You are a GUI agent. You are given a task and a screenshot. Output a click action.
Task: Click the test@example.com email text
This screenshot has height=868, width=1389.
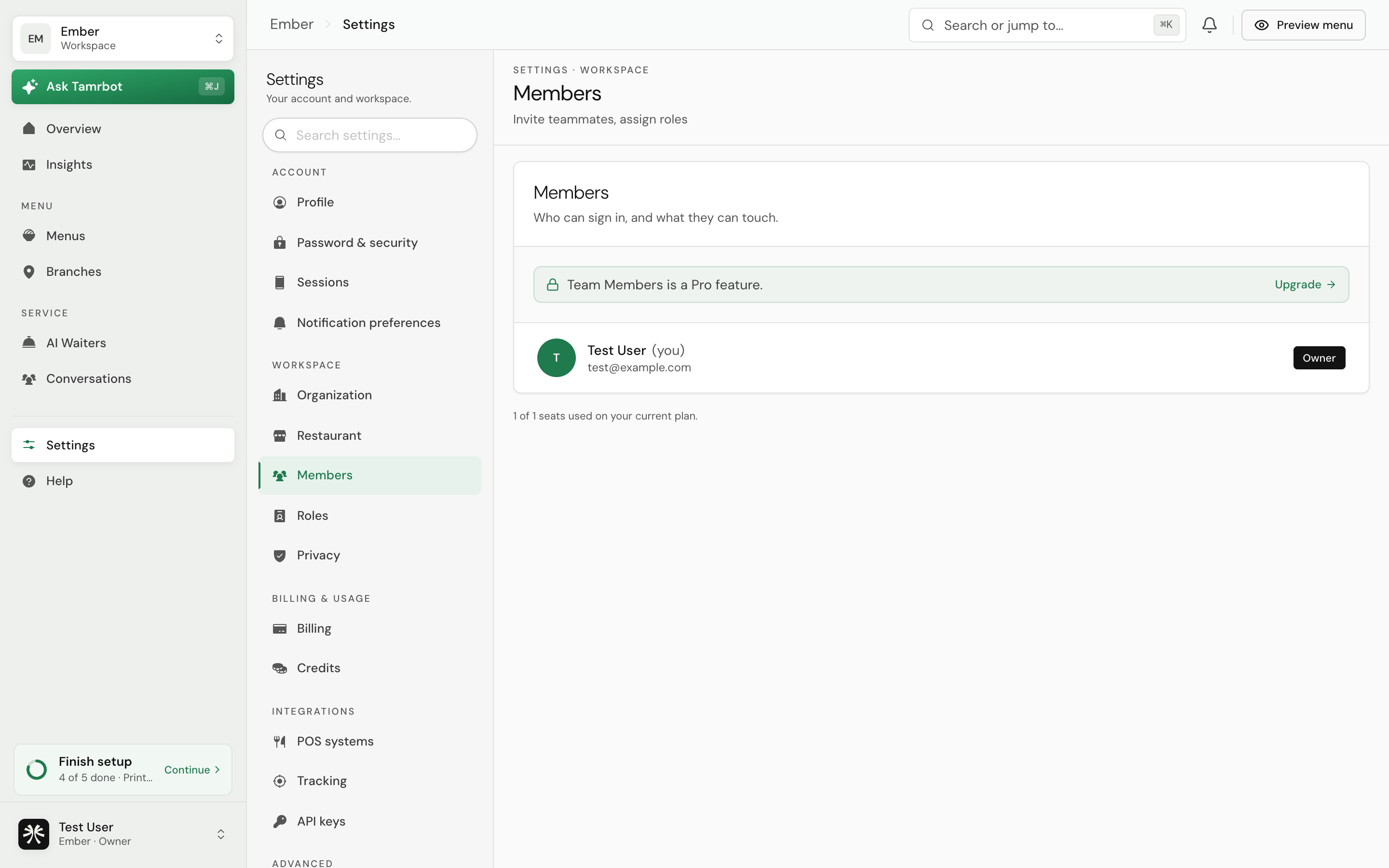639,367
